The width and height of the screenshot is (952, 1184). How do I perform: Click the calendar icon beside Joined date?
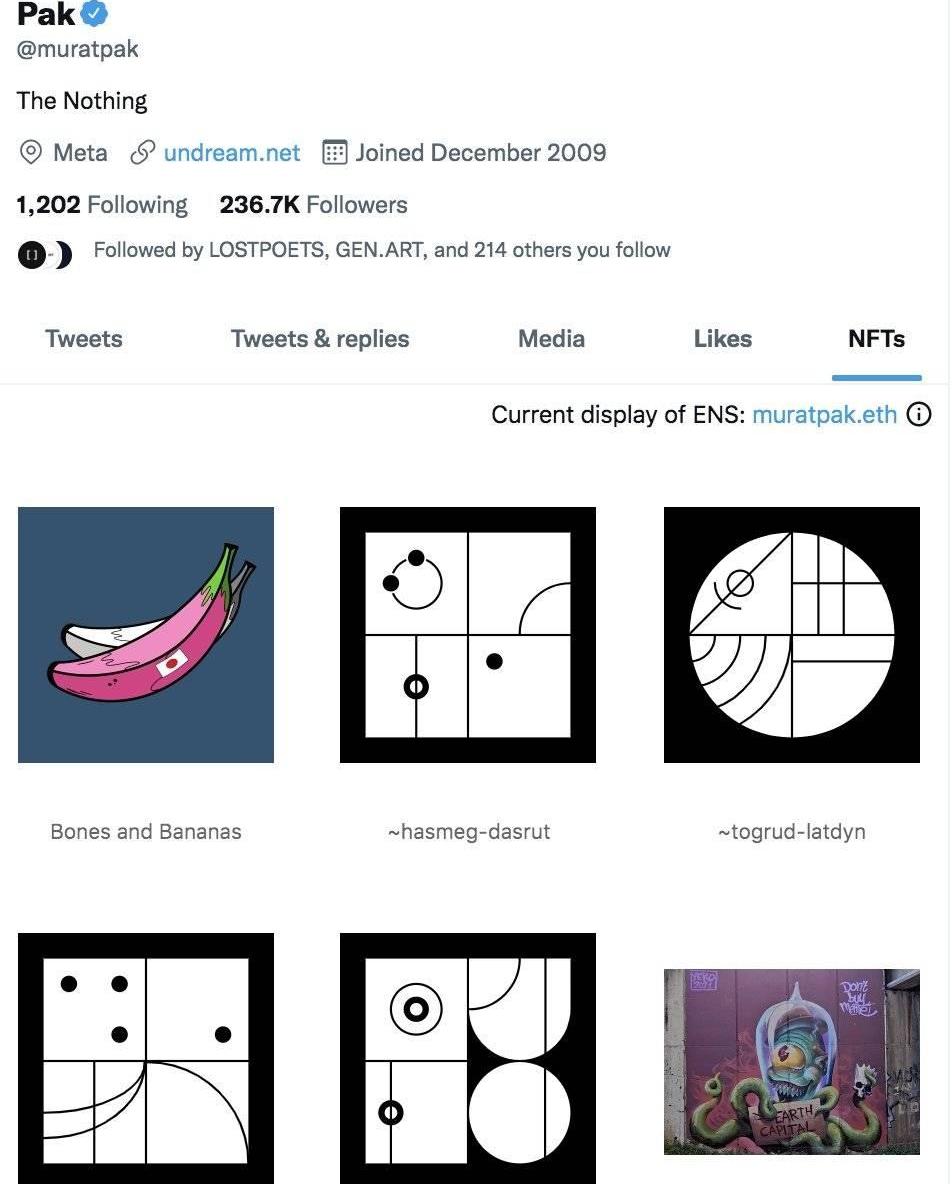[x=334, y=153]
